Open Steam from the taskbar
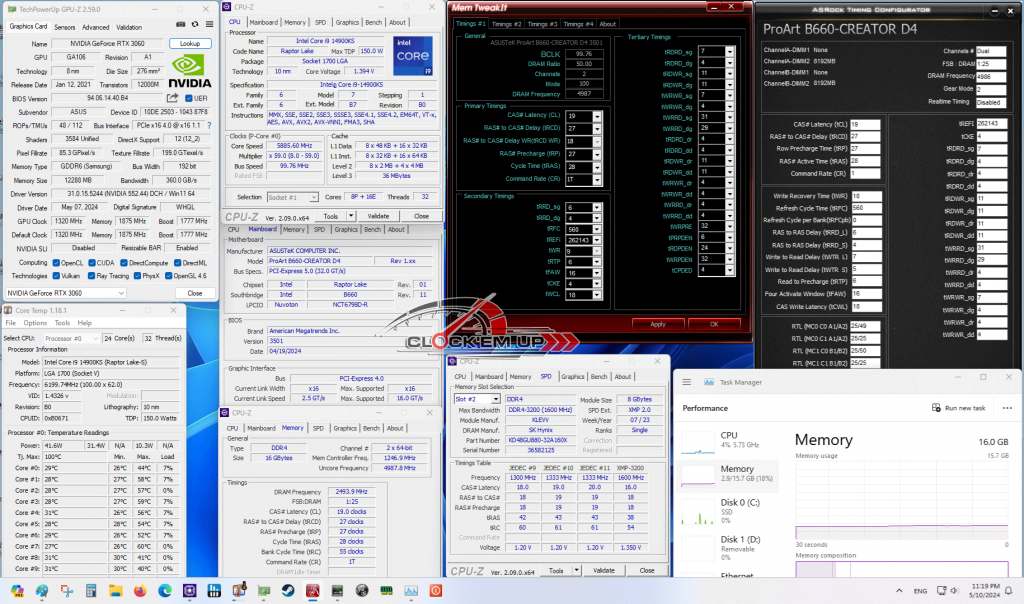The width and height of the screenshot is (1024, 604). 287,591
